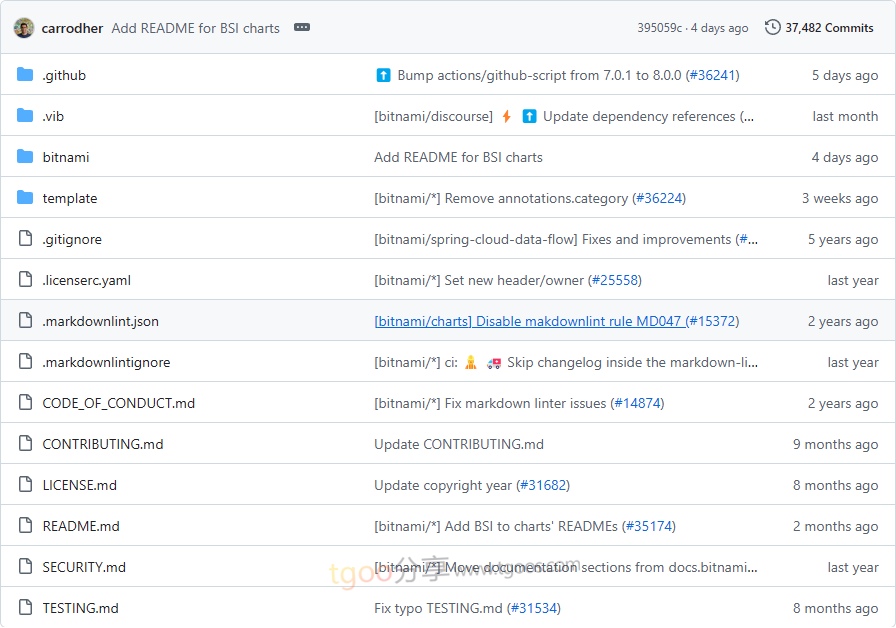Click the .github folder icon
This screenshot has height=628, width=896.
25,75
